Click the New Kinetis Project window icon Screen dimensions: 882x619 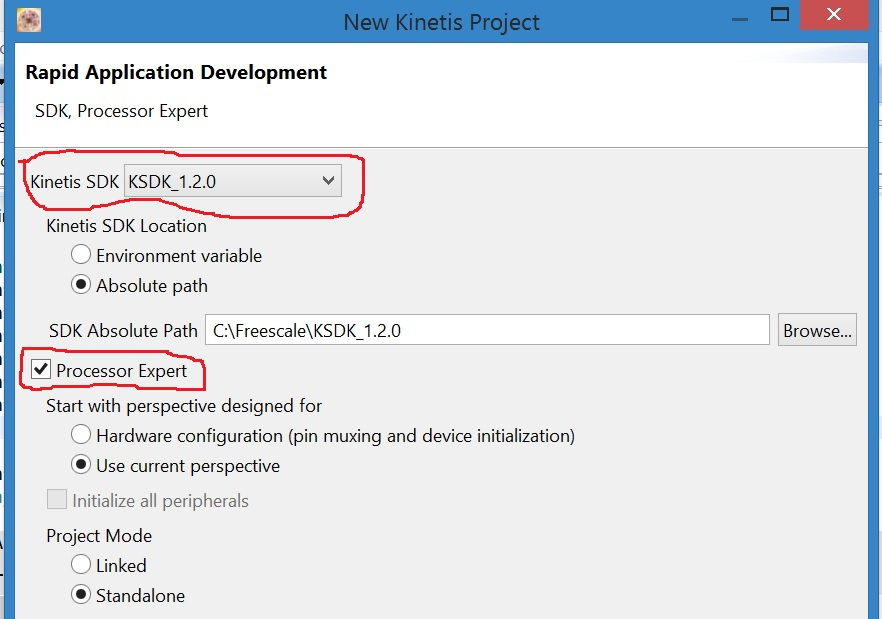(x=29, y=20)
